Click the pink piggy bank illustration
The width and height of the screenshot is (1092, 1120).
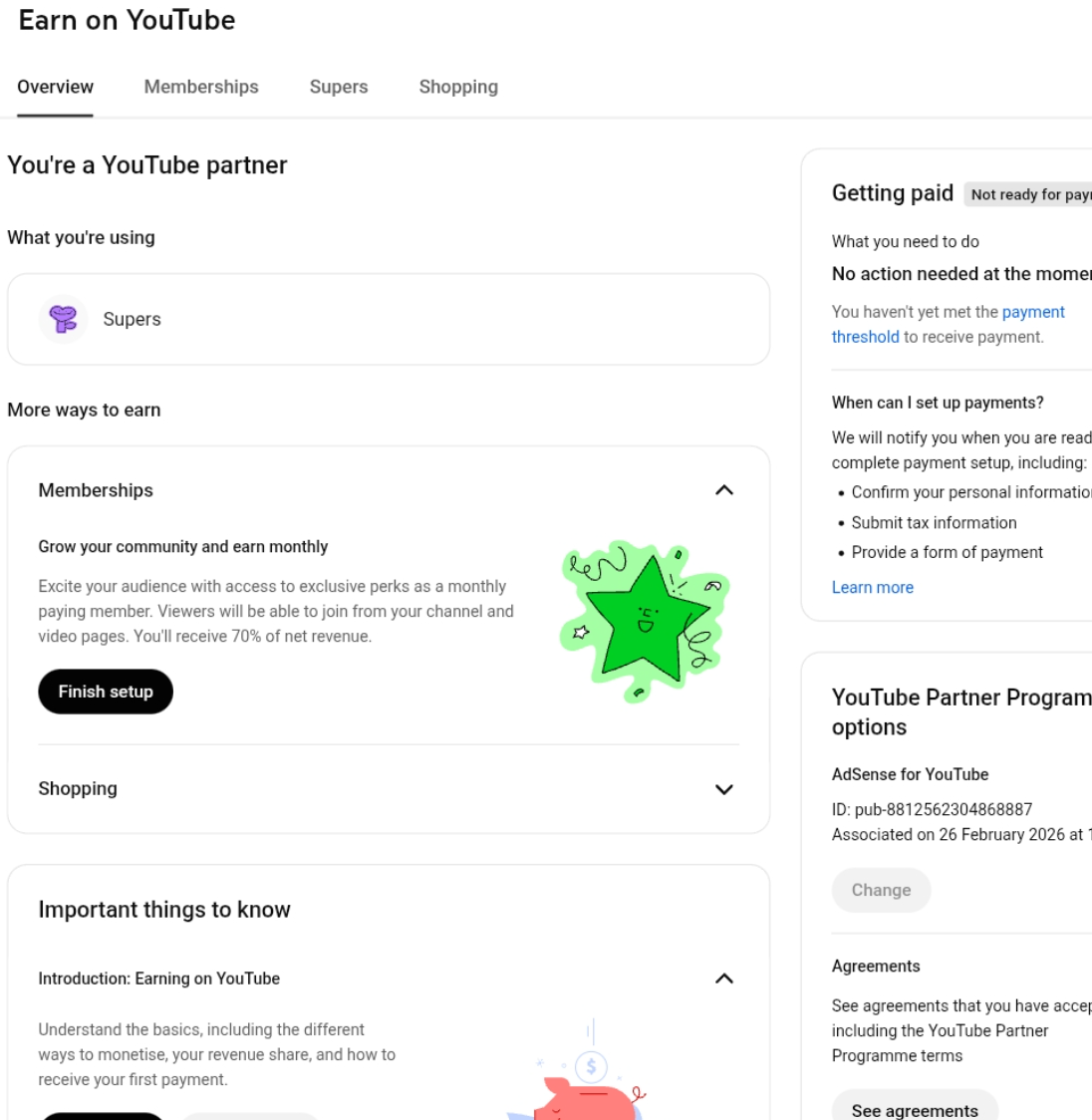[x=588, y=1096]
